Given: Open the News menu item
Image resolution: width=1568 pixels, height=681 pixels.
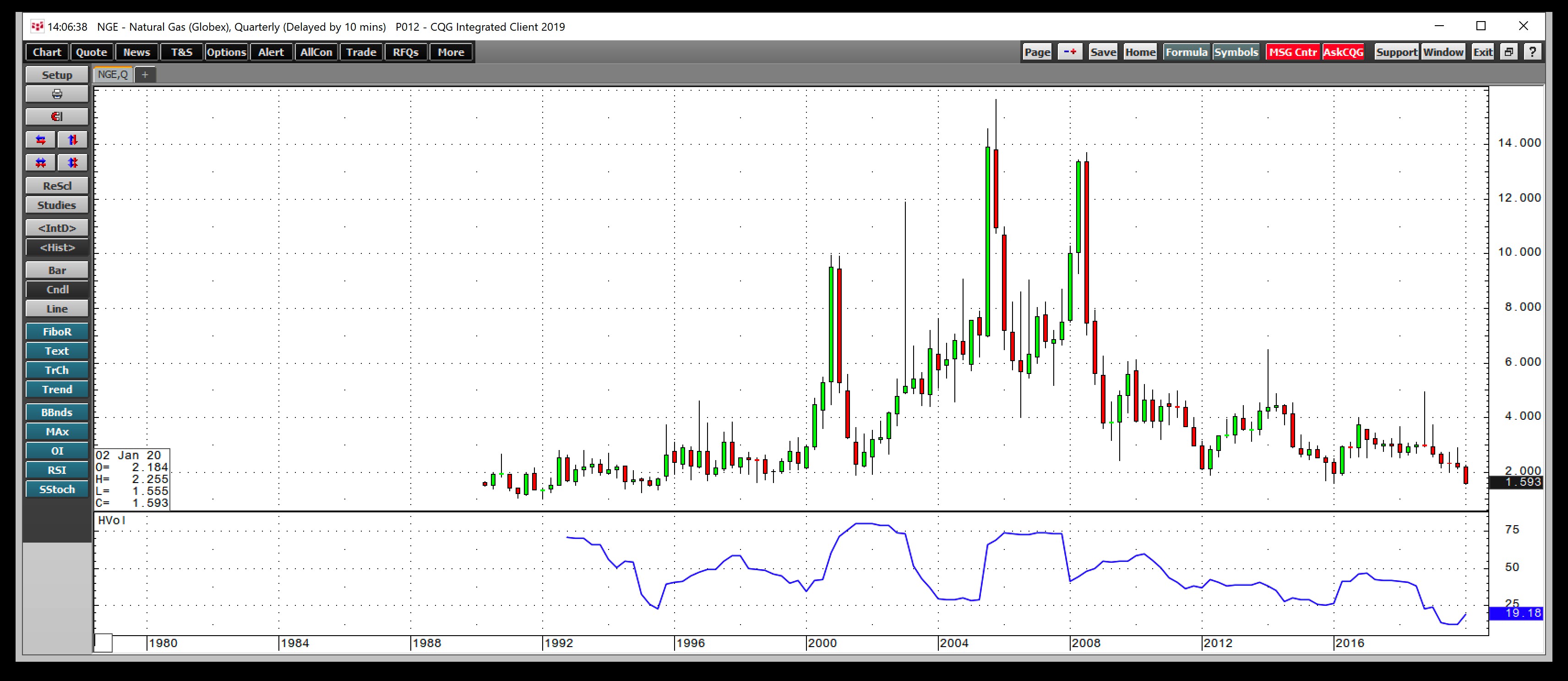Looking at the screenshot, I should pyautogui.click(x=136, y=52).
